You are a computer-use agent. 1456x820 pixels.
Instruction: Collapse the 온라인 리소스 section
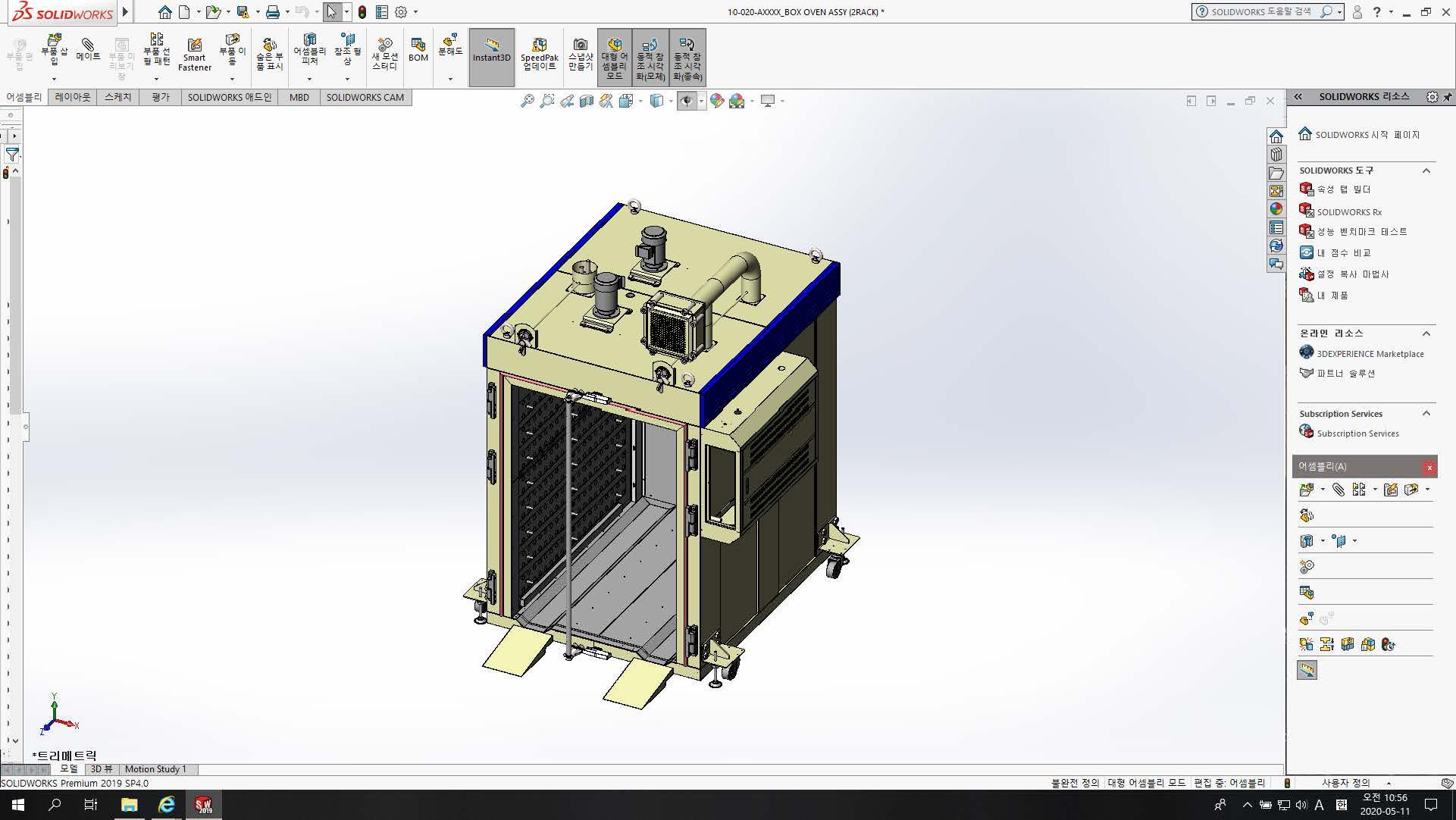click(1426, 333)
